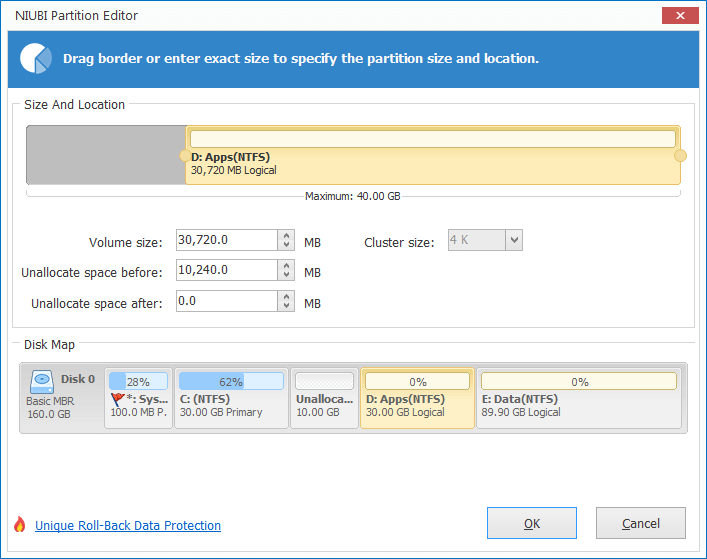This screenshot has height=559, width=707.
Task: Click the Unallocate space after field
Action: point(227,301)
